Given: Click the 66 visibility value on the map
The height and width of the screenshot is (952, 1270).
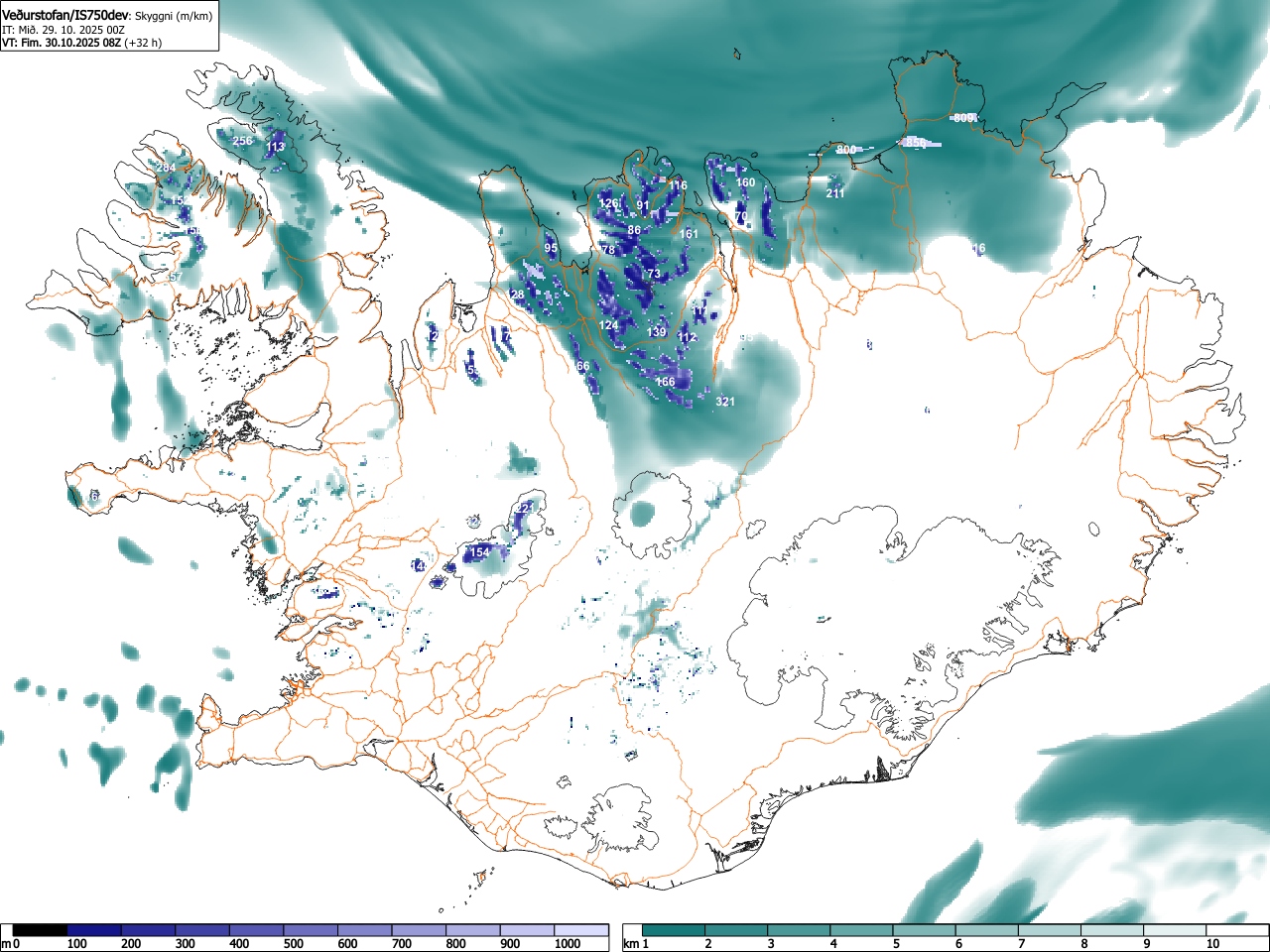Looking at the screenshot, I should point(582,367).
